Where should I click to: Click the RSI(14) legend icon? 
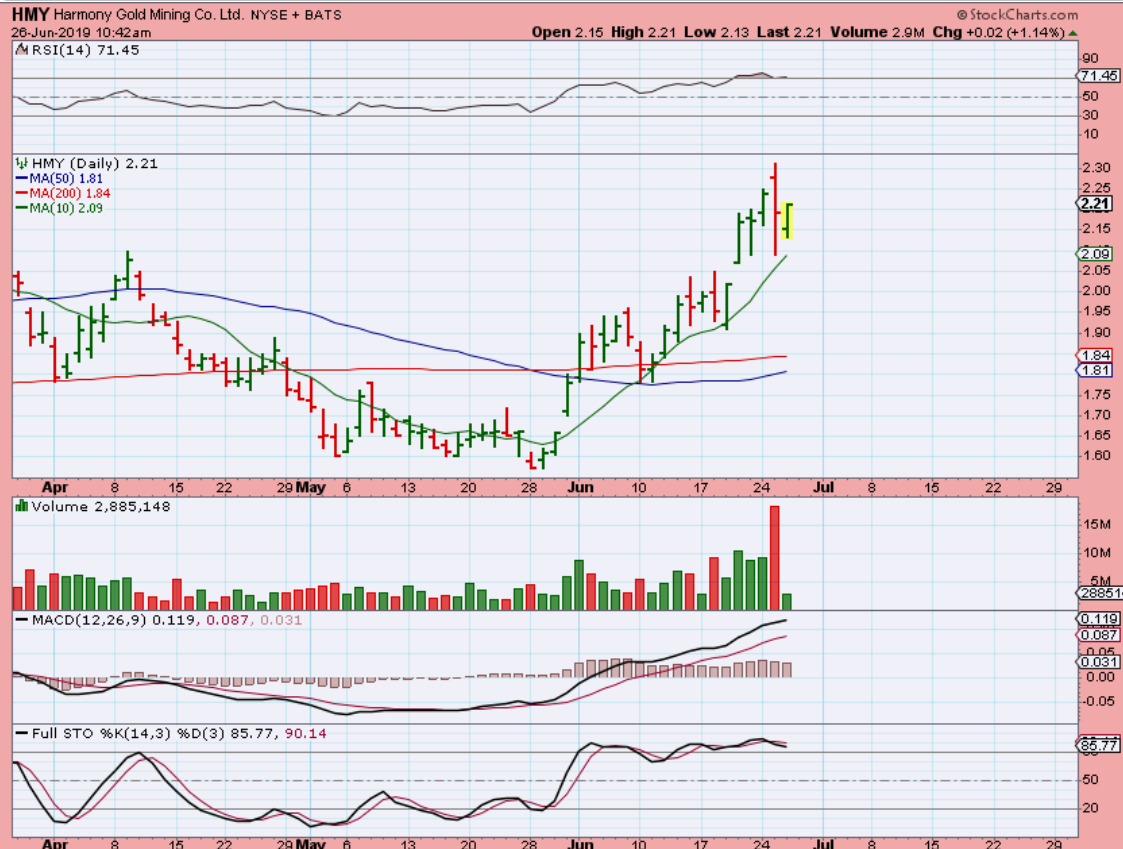(x=21, y=49)
